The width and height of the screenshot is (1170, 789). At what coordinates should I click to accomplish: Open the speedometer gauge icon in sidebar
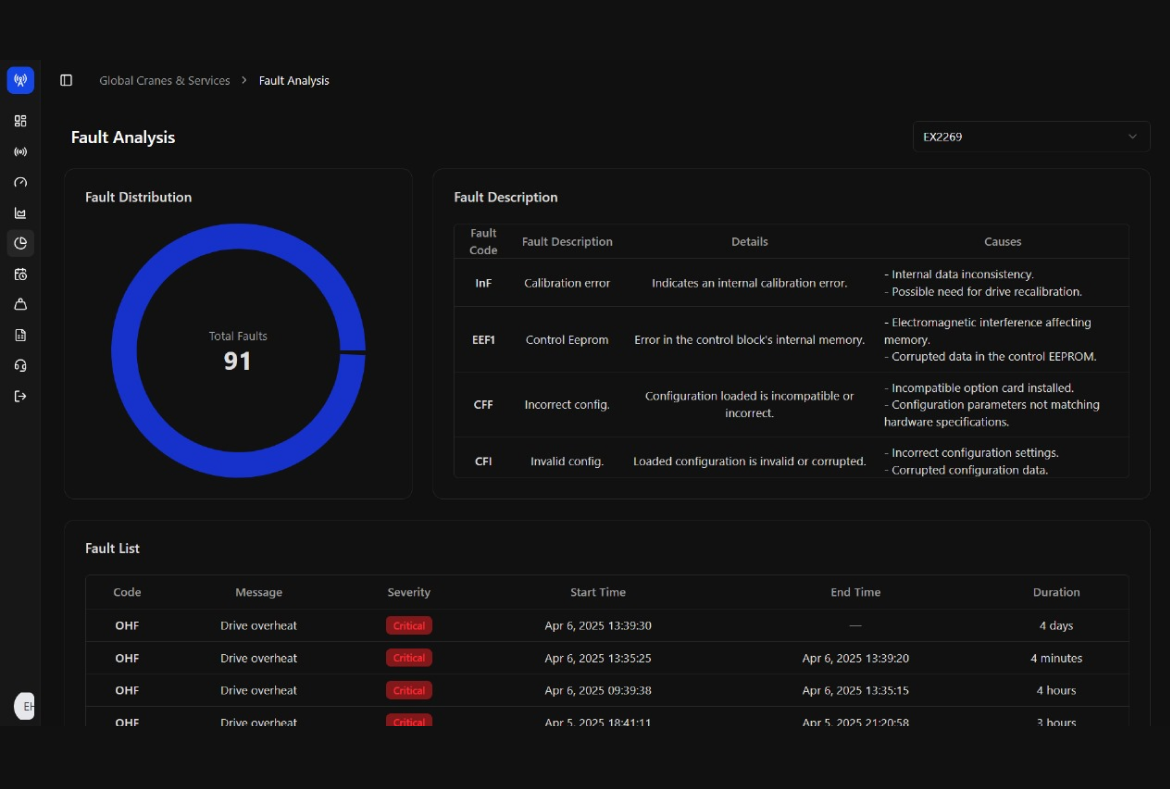(x=20, y=183)
